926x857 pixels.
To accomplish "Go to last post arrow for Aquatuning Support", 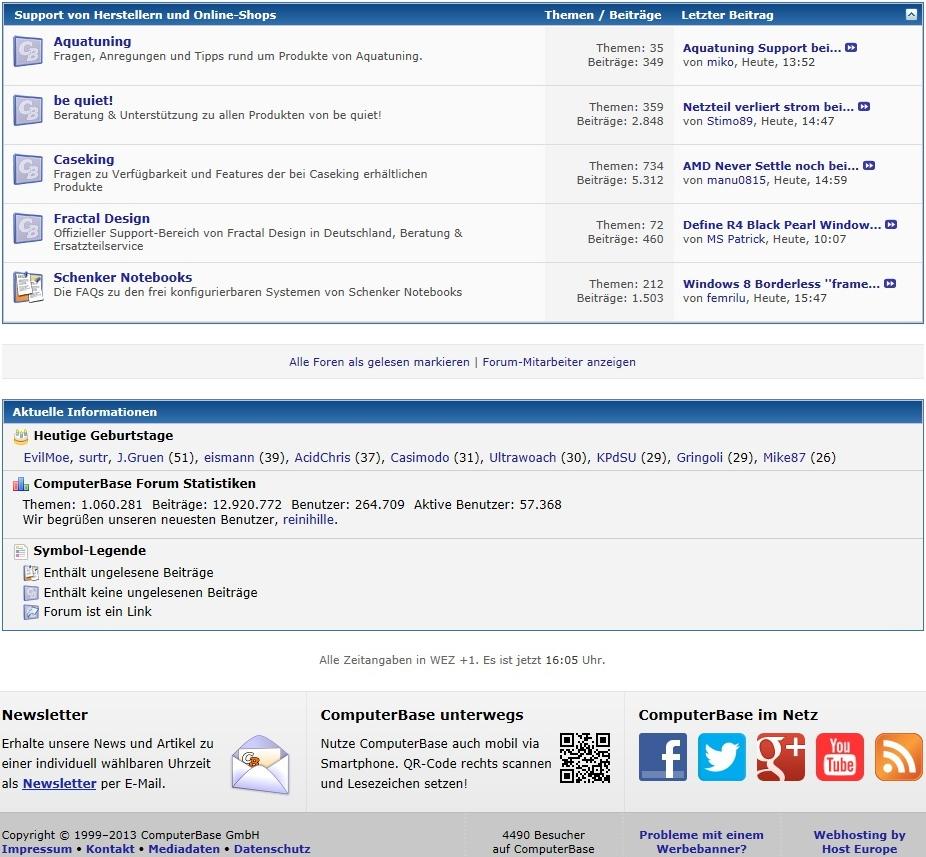I will pos(851,48).
